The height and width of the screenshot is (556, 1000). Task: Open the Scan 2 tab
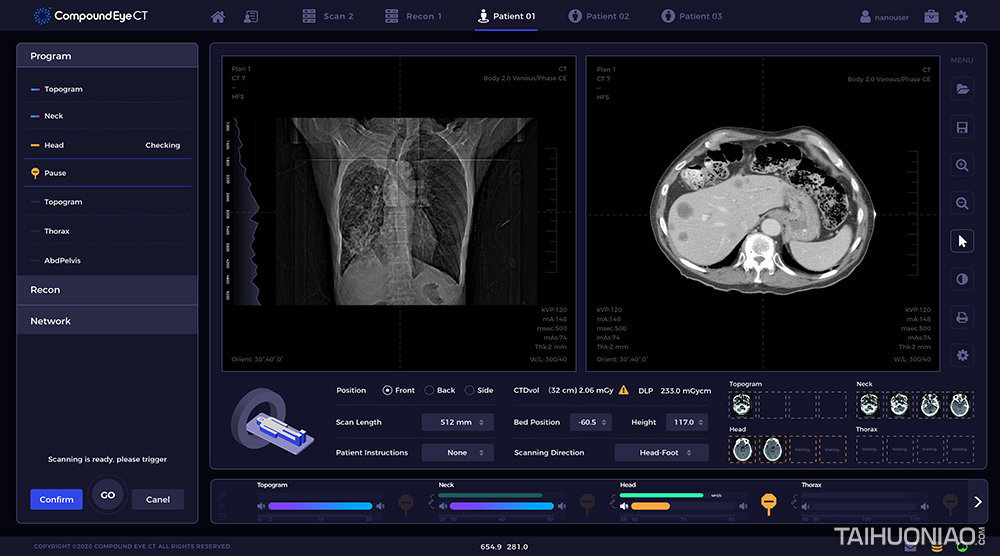(328, 17)
